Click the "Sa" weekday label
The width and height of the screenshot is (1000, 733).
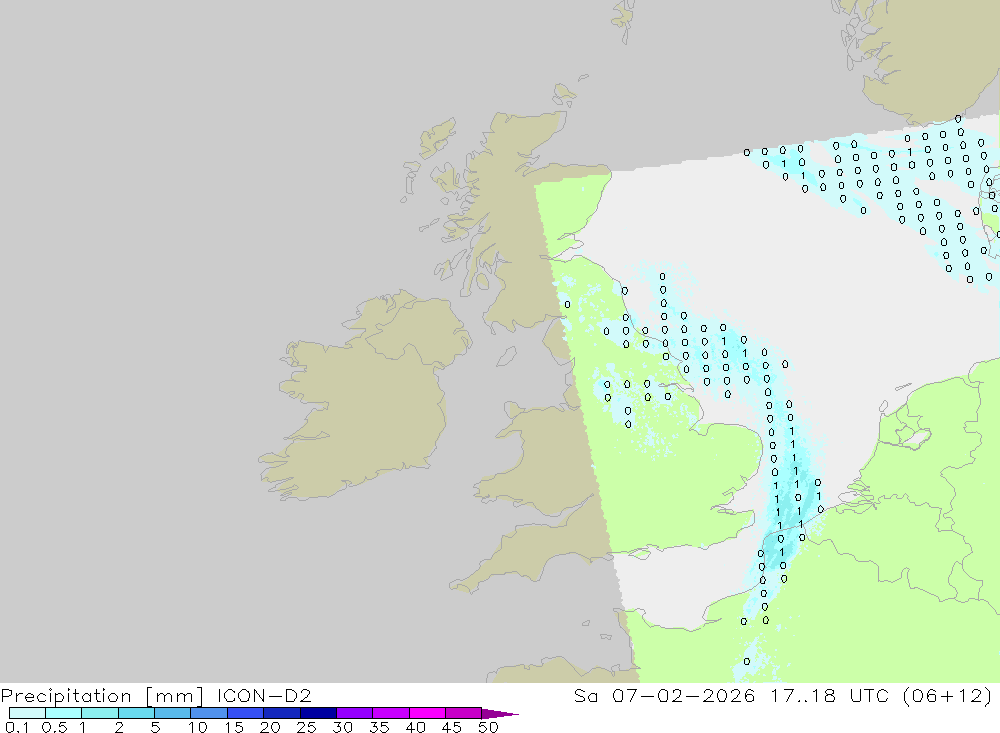[585, 695]
